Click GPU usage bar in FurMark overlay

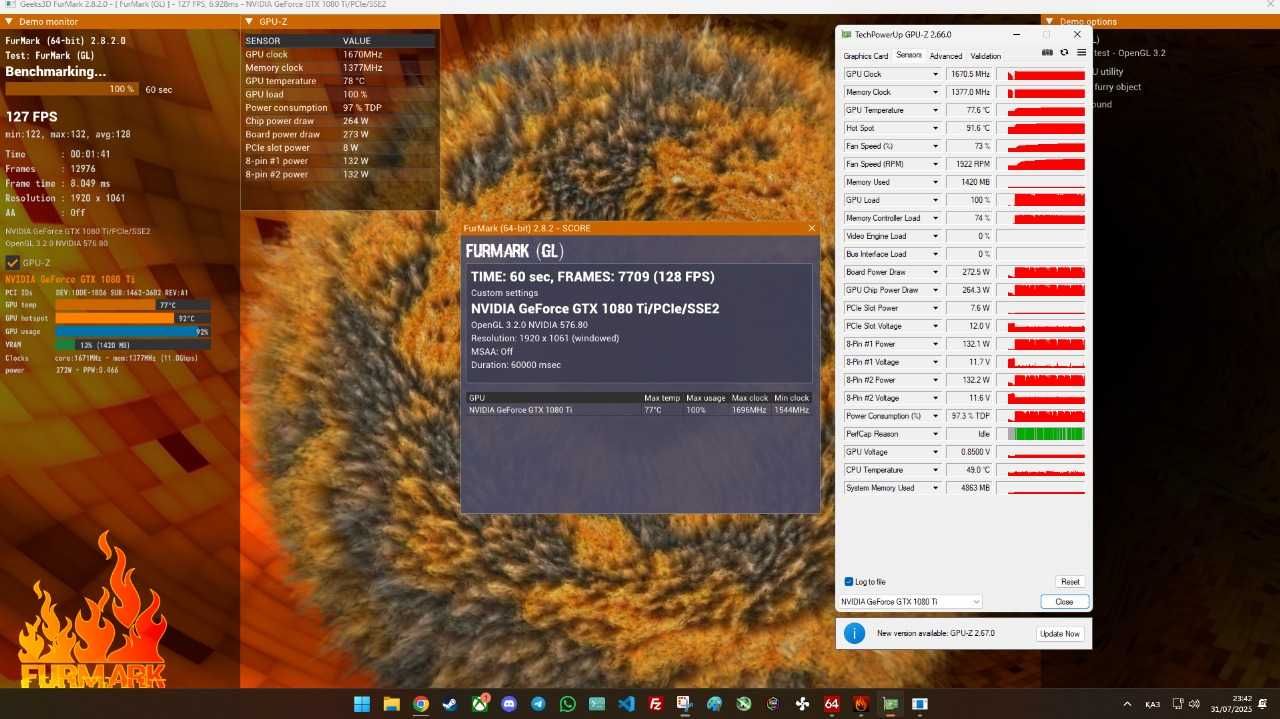click(133, 331)
